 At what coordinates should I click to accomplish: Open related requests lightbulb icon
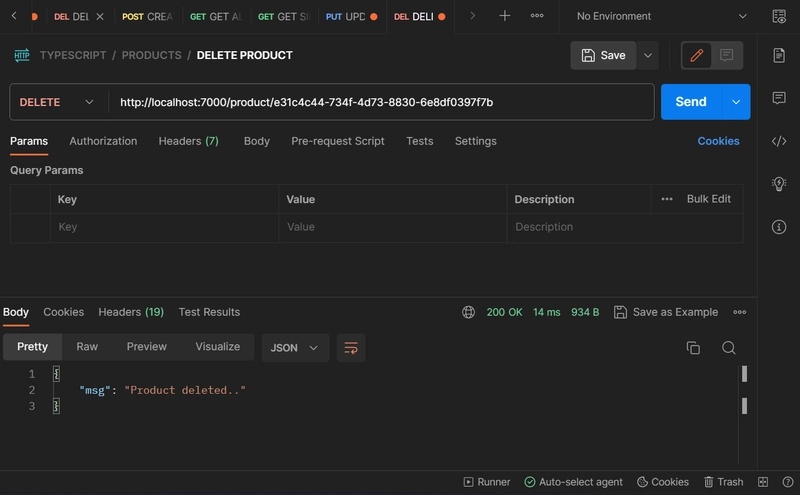tap(779, 183)
